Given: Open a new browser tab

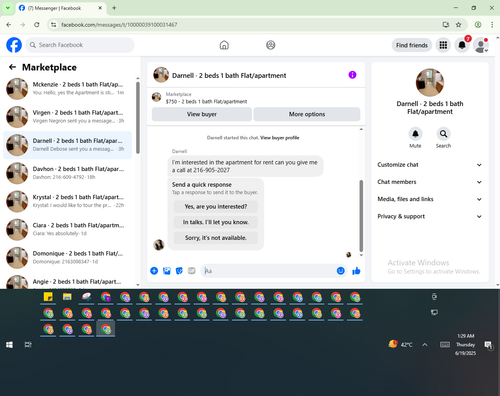Looking at the screenshot, I should pyautogui.click(x=114, y=8).
